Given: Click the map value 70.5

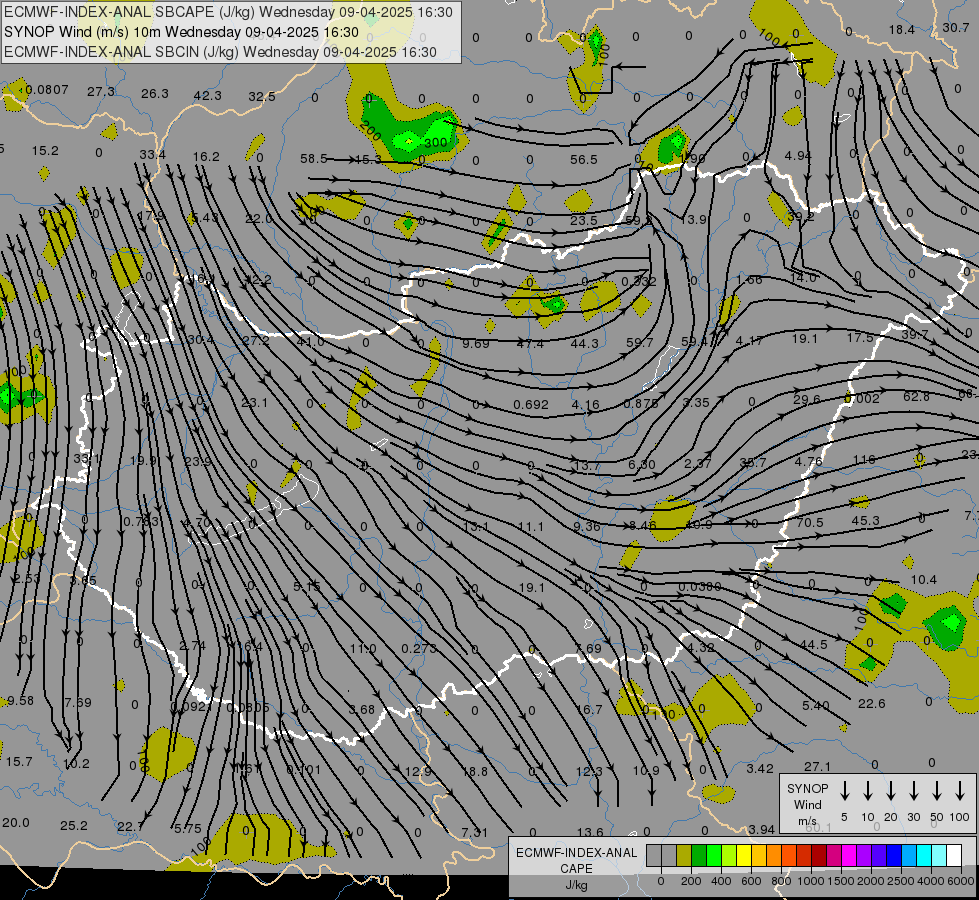Looking at the screenshot, I should [810, 522].
